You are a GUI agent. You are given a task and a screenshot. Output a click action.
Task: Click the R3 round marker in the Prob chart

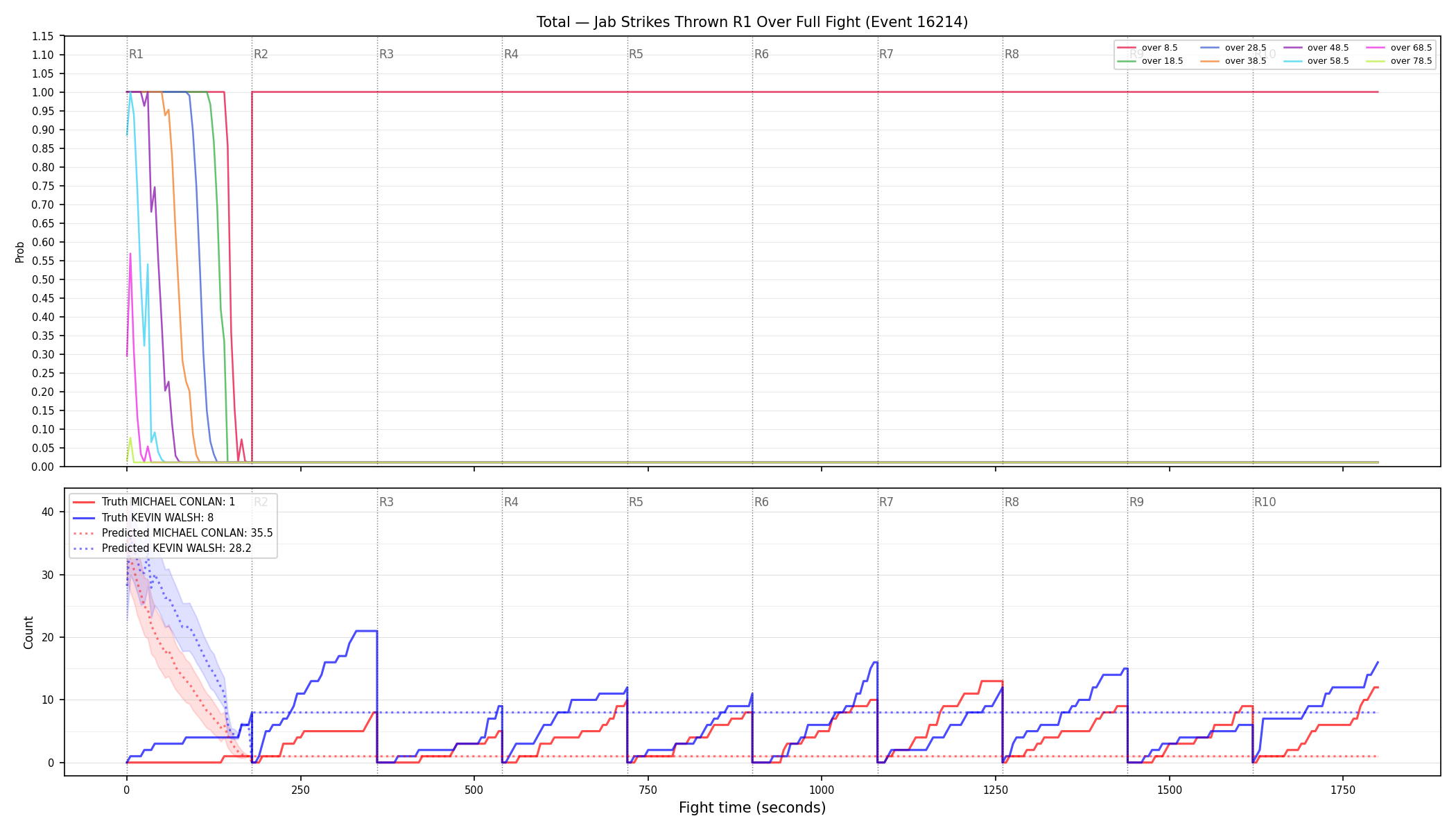point(386,54)
